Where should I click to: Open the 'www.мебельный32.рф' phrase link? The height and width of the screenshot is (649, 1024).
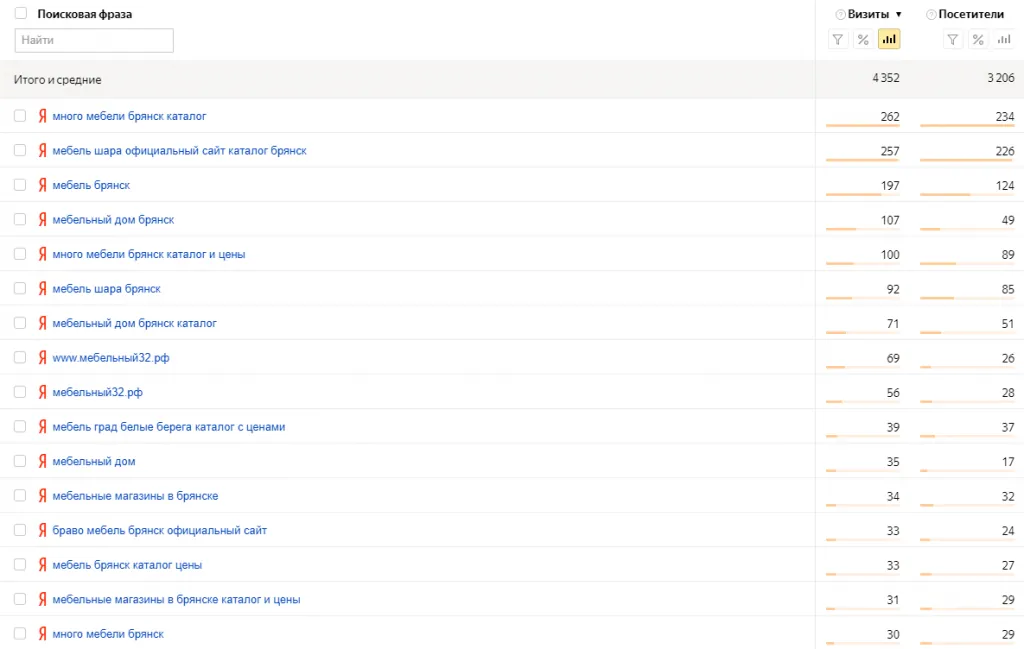(x=111, y=358)
